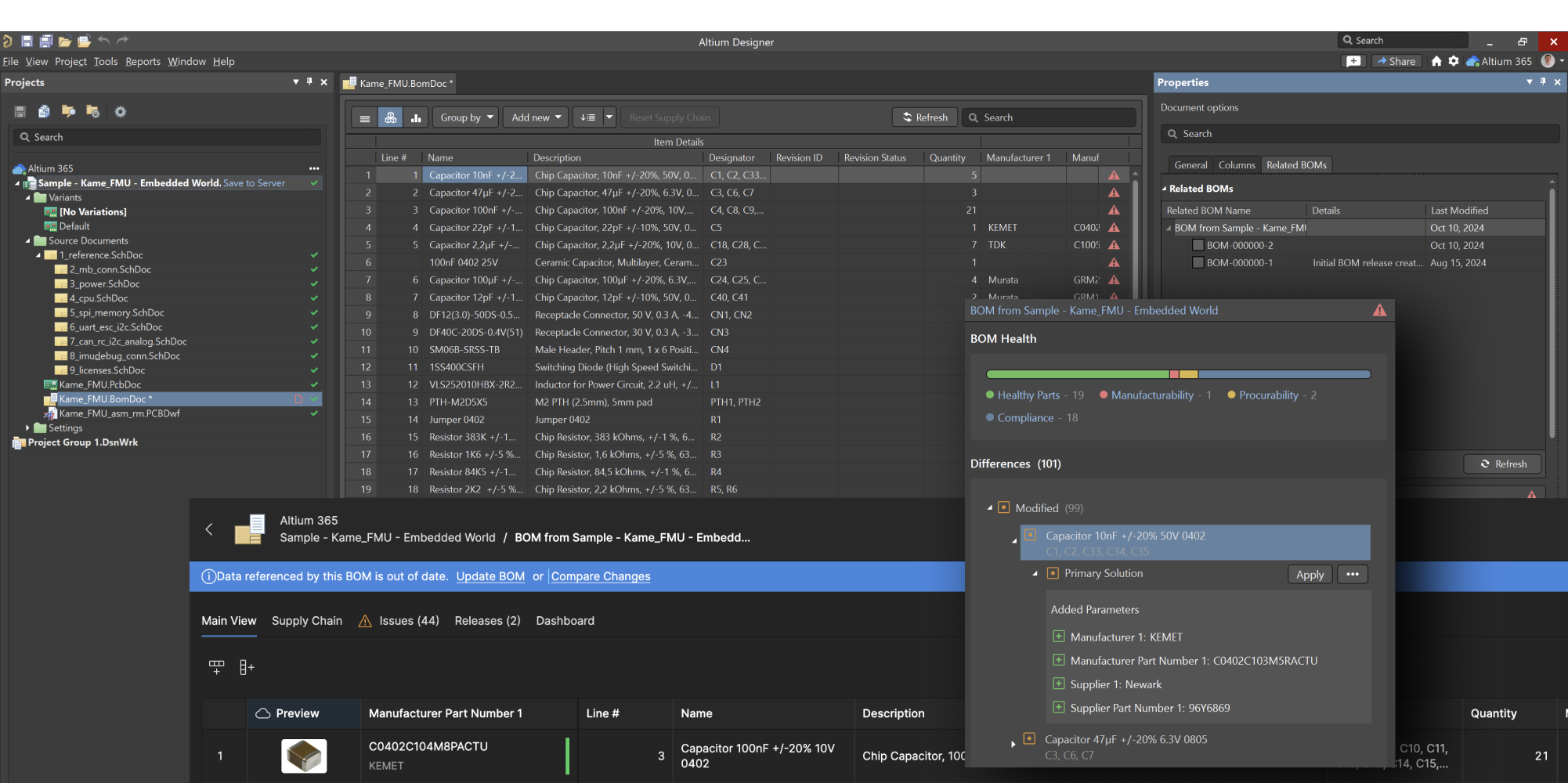
Task: Switch to the Supply Chain tab
Action: (306, 621)
